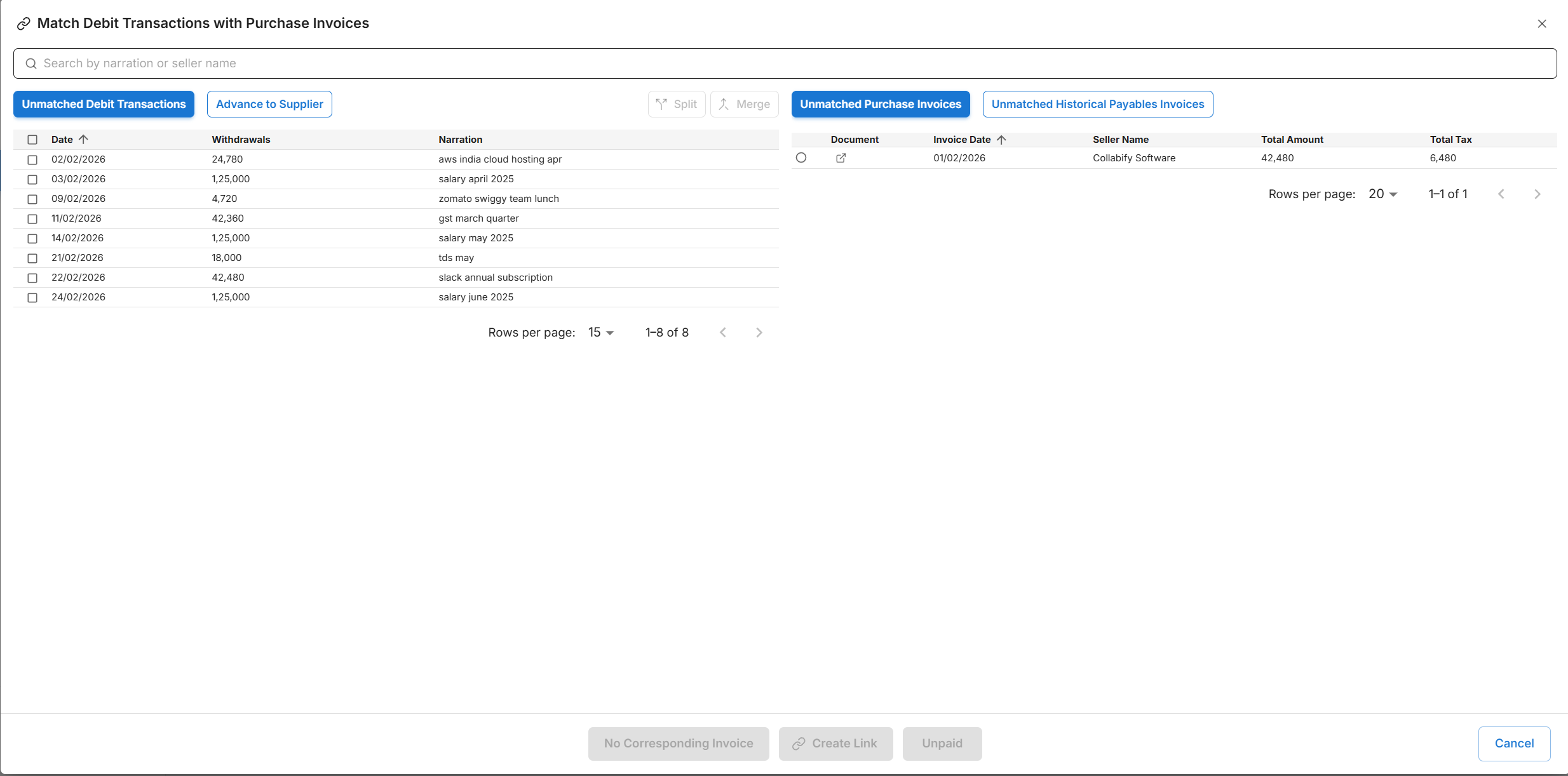1568x776 pixels.
Task: Click the 6,480 total tax value
Action: pyautogui.click(x=1443, y=158)
